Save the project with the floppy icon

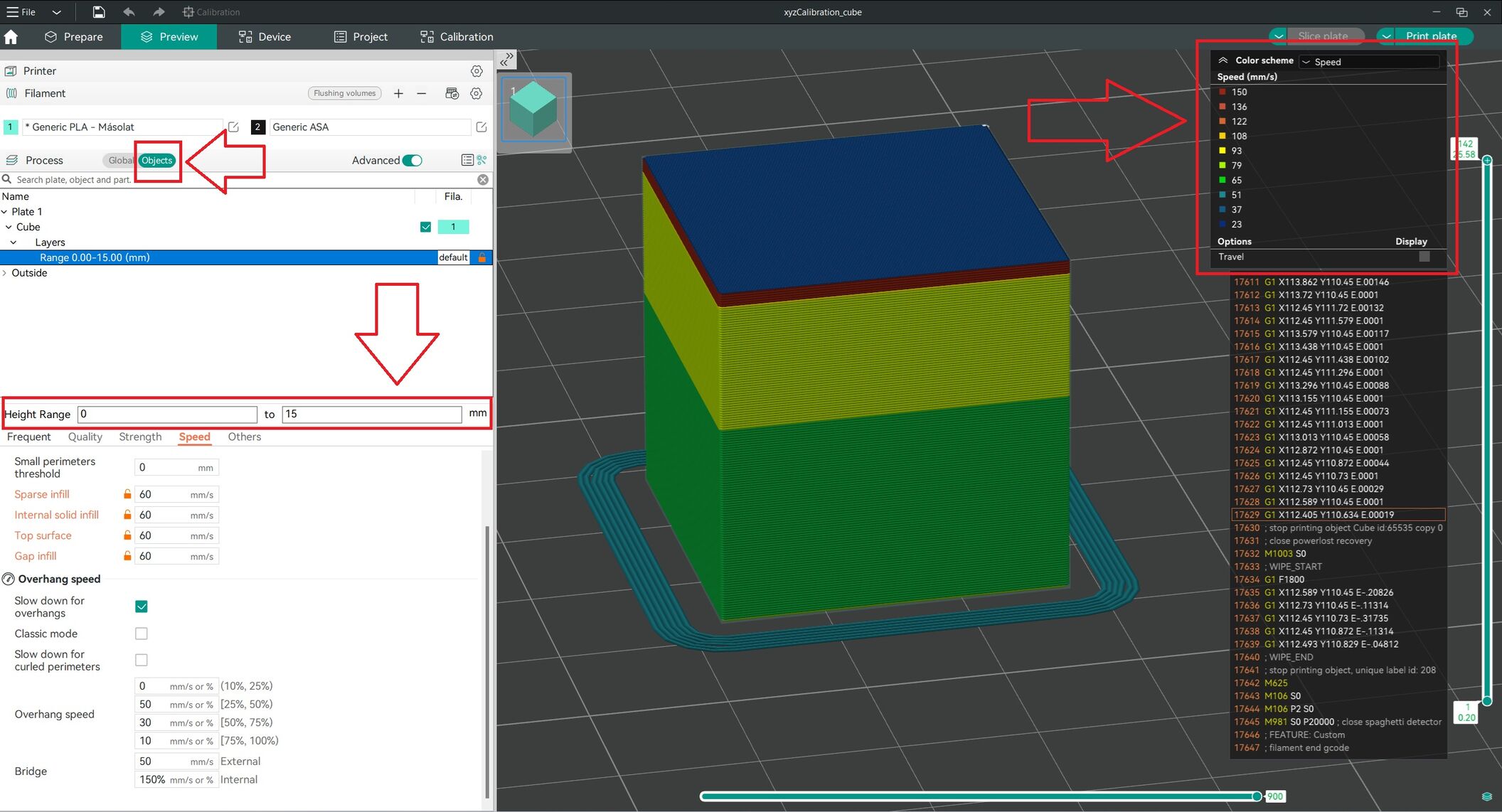[99, 12]
